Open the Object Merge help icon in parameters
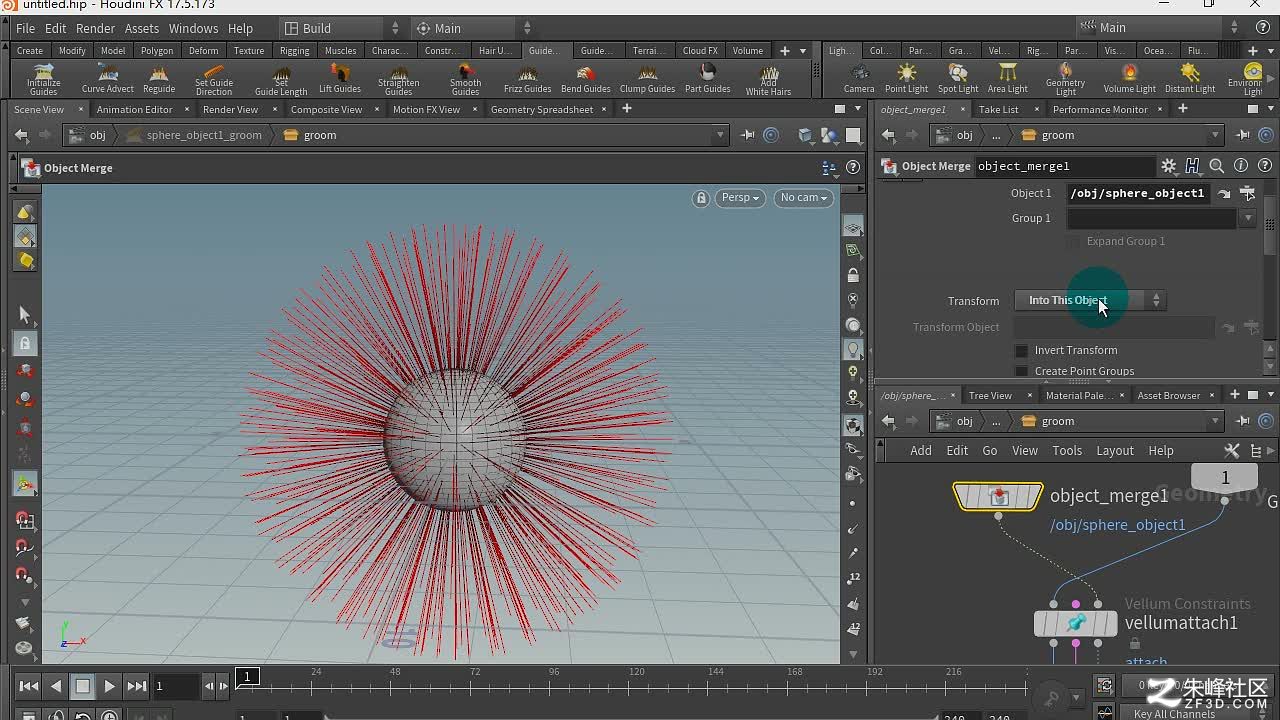 pos(1266,166)
